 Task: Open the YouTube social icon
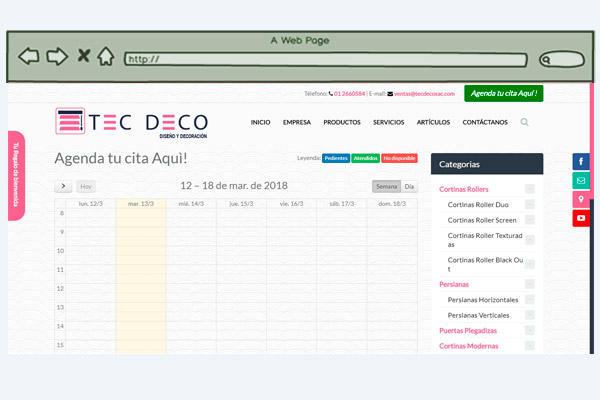pyautogui.click(x=581, y=219)
